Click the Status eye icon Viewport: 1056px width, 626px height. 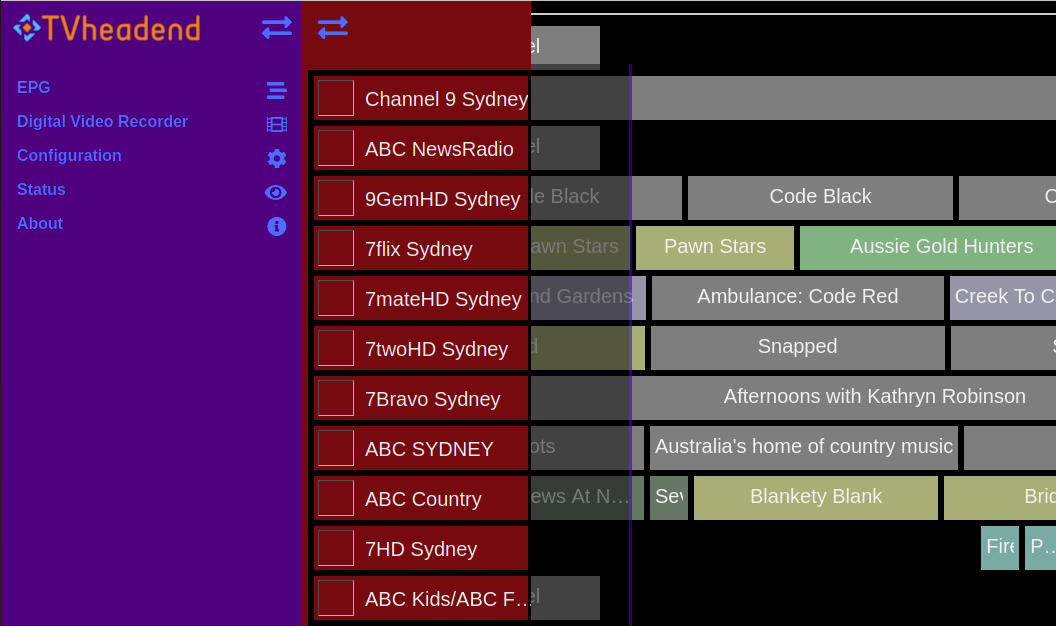[x=276, y=193]
